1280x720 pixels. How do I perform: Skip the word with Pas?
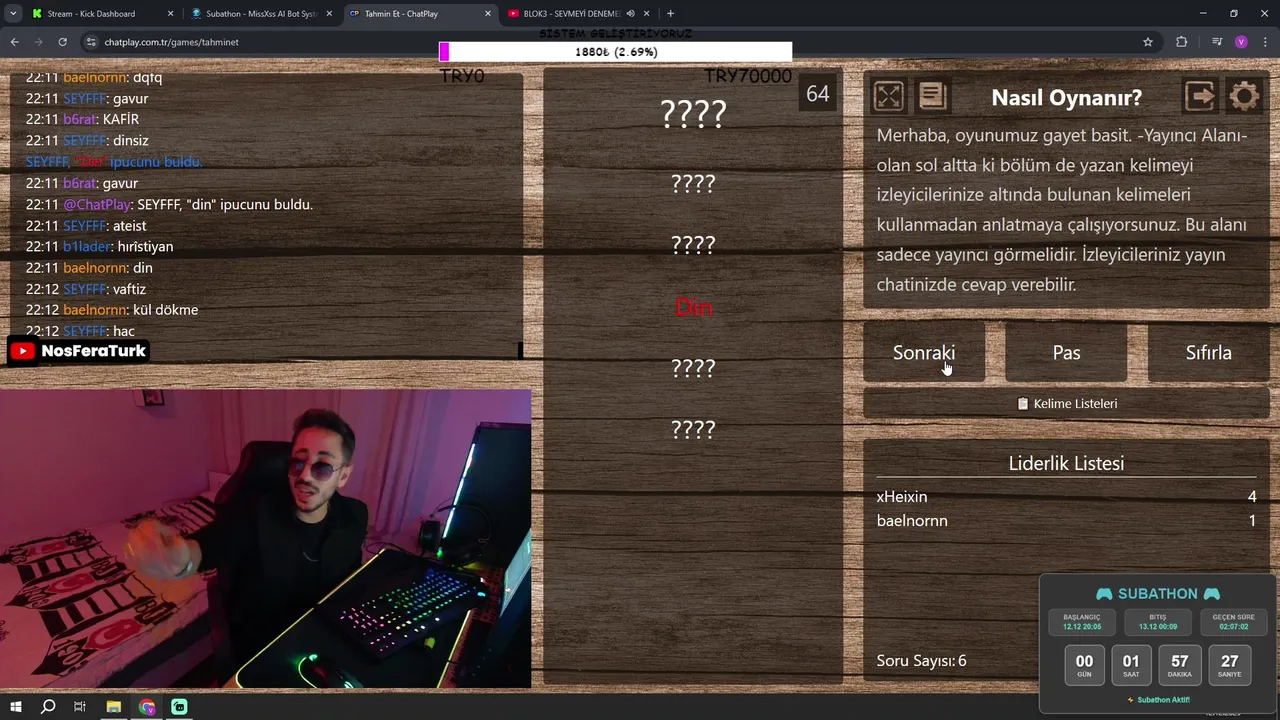pos(1066,352)
